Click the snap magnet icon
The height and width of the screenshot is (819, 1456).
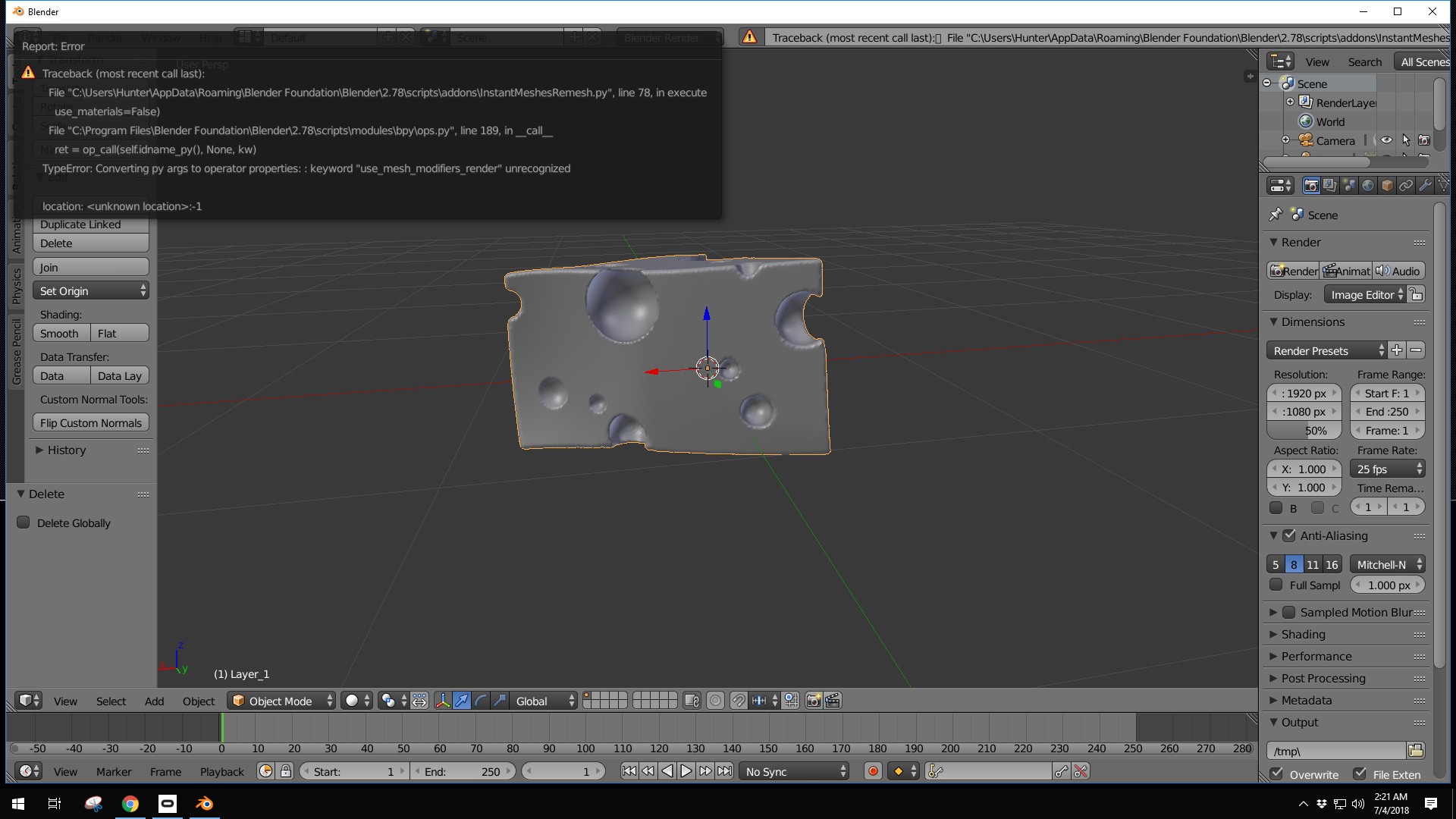(x=738, y=701)
